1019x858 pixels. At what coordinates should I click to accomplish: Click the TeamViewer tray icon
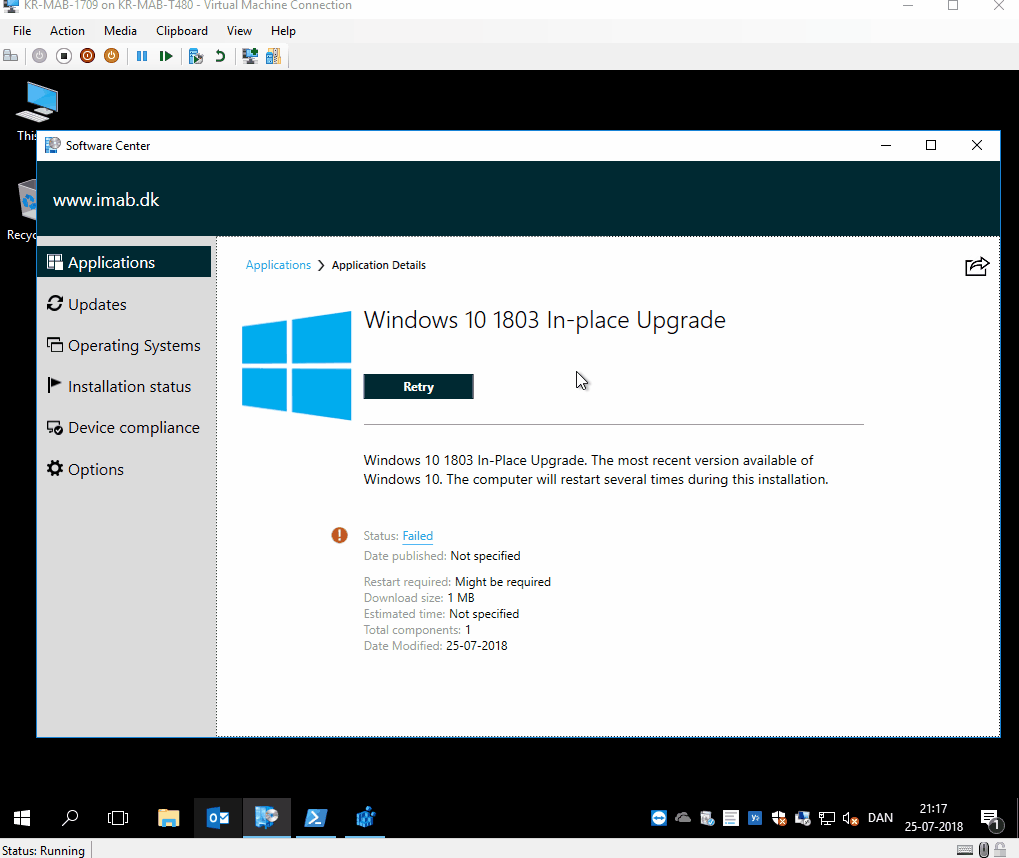pyautogui.click(x=659, y=818)
